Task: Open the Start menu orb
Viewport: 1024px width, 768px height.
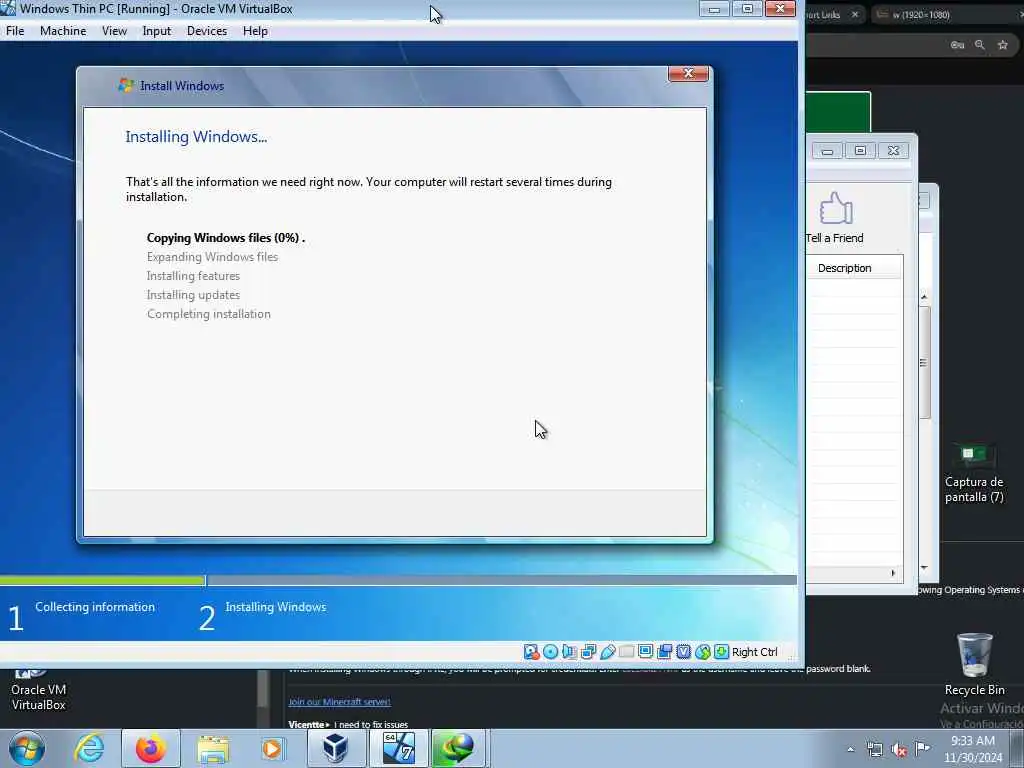Action: click(27, 748)
